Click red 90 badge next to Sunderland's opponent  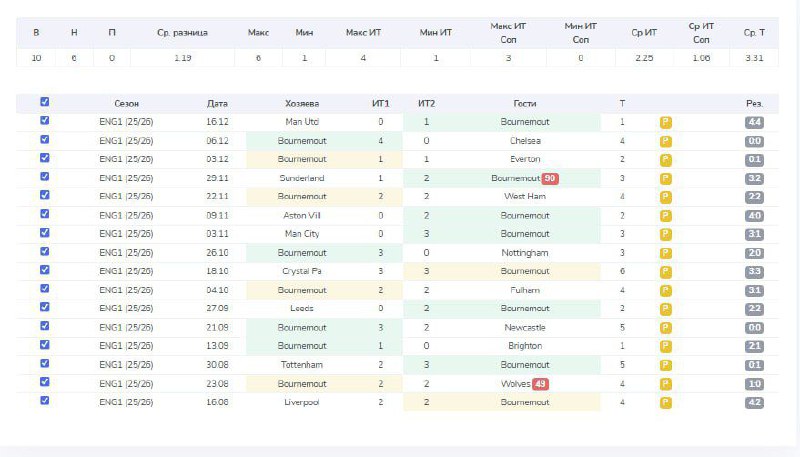point(549,178)
